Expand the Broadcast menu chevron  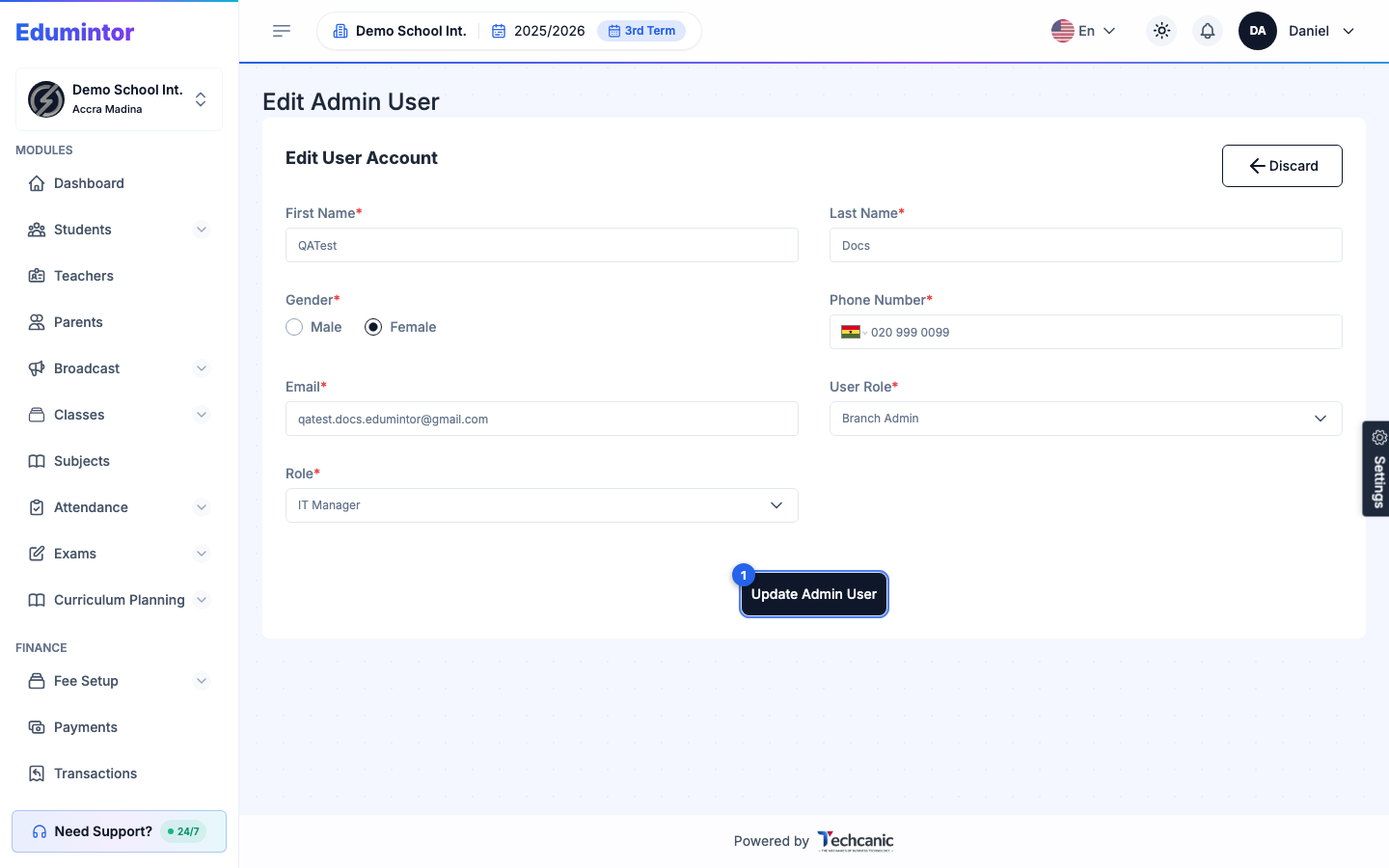pos(202,368)
